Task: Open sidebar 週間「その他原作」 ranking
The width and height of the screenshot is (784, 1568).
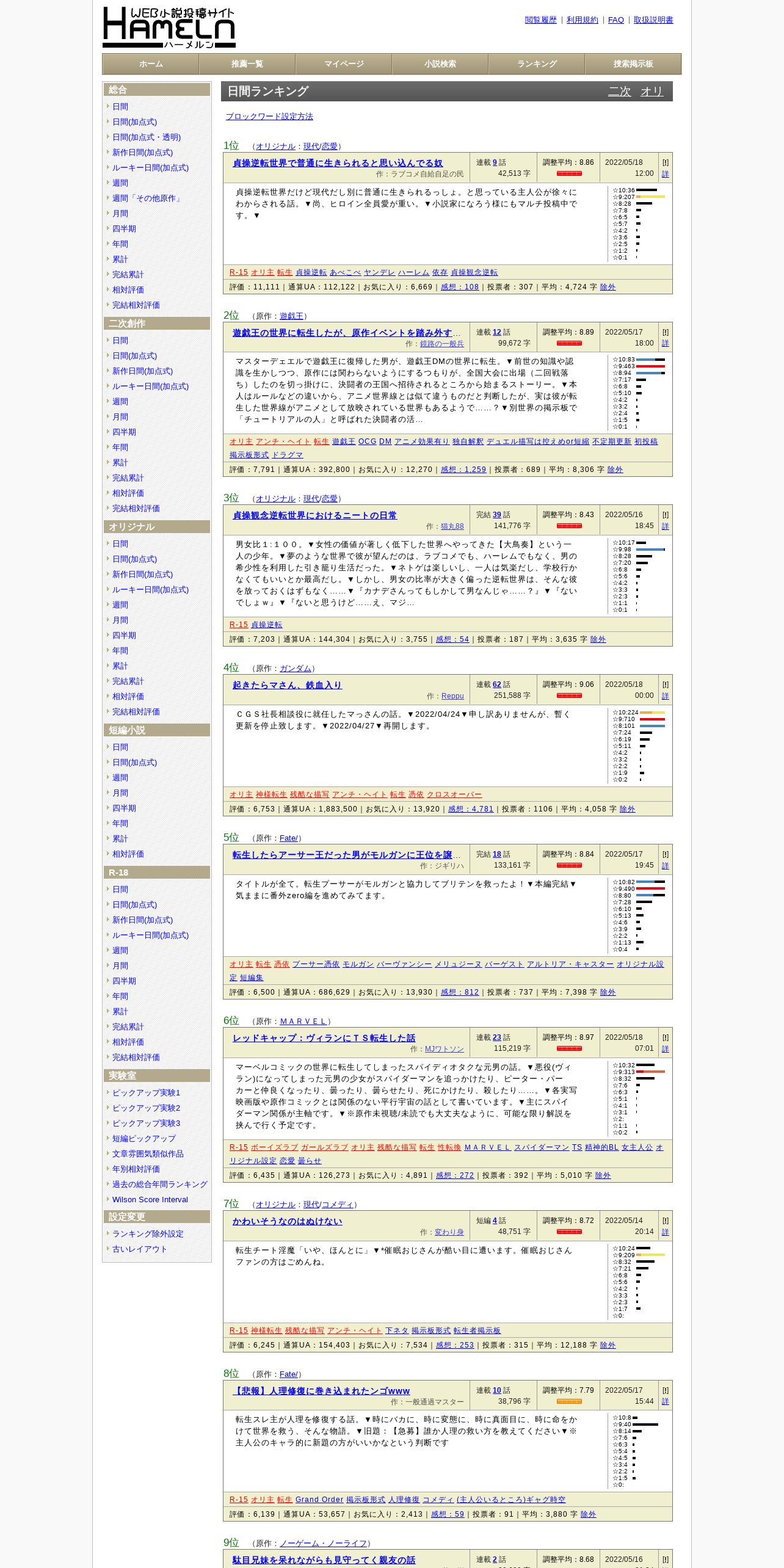Action: (147, 198)
